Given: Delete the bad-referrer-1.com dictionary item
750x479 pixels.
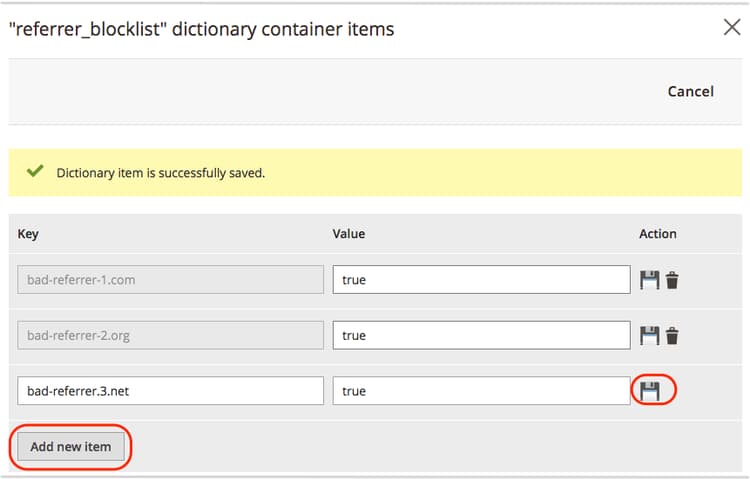Looking at the screenshot, I should pyautogui.click(x=672, y=280).
